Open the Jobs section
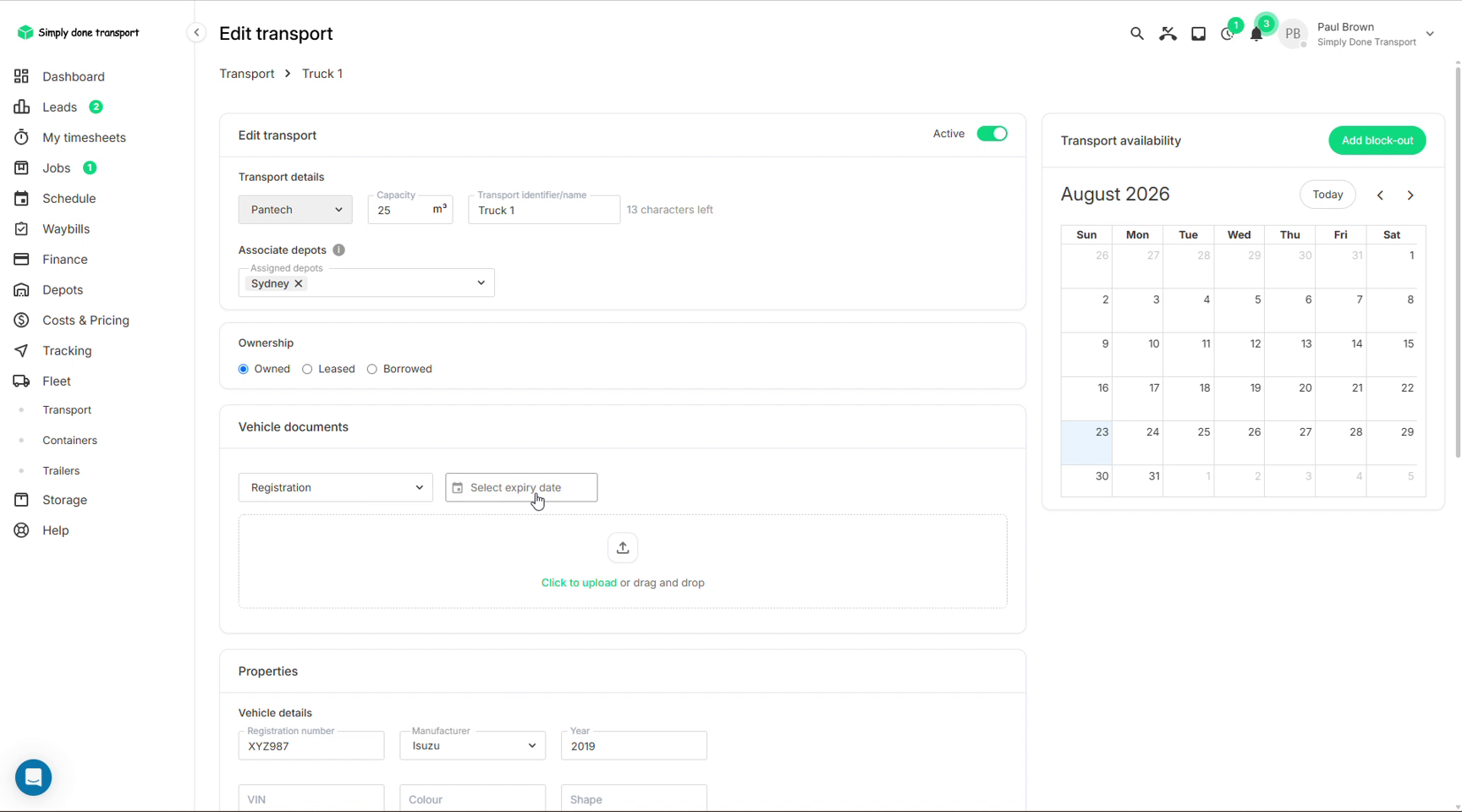This screenshot has width=1462, height=812. click(x=56, y=167)
